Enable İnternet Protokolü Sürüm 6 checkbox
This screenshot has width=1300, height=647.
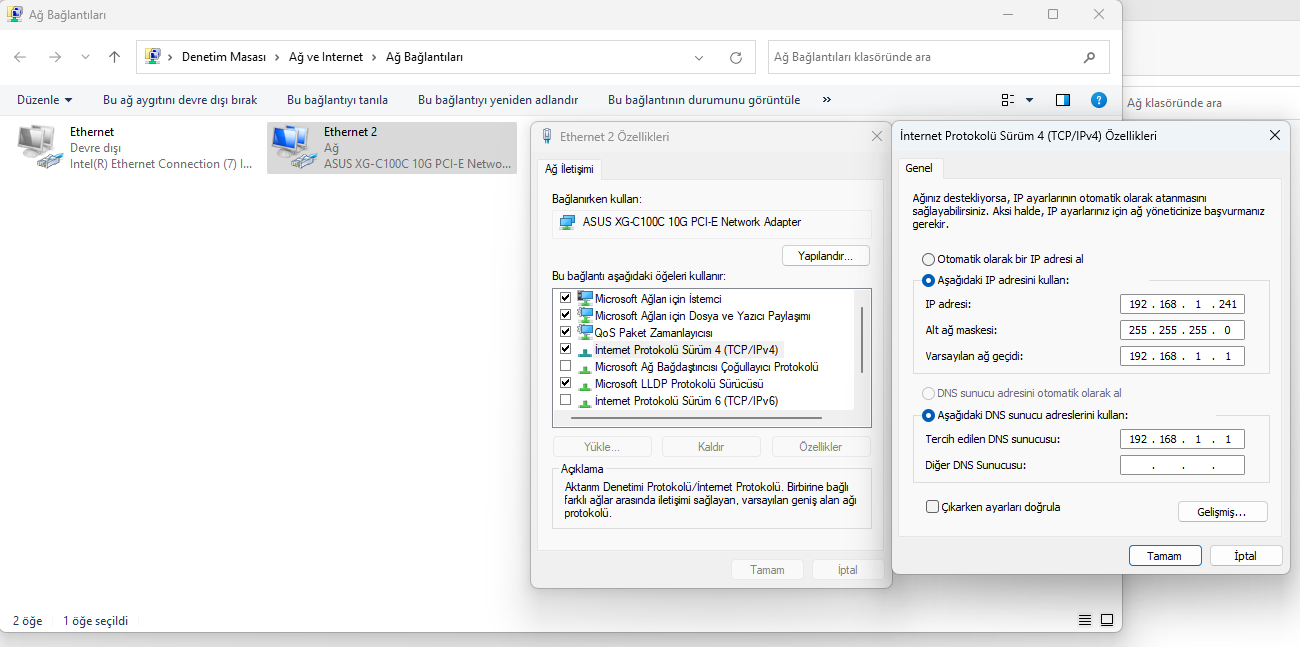(x=566, y=400)
